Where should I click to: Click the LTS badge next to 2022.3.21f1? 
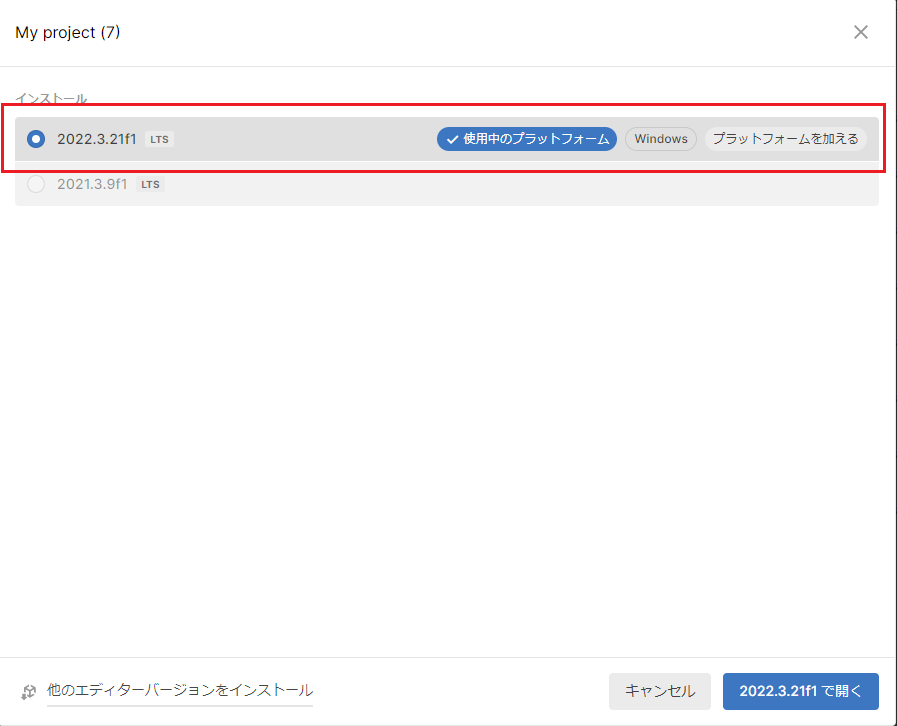[x=159, y=139]
